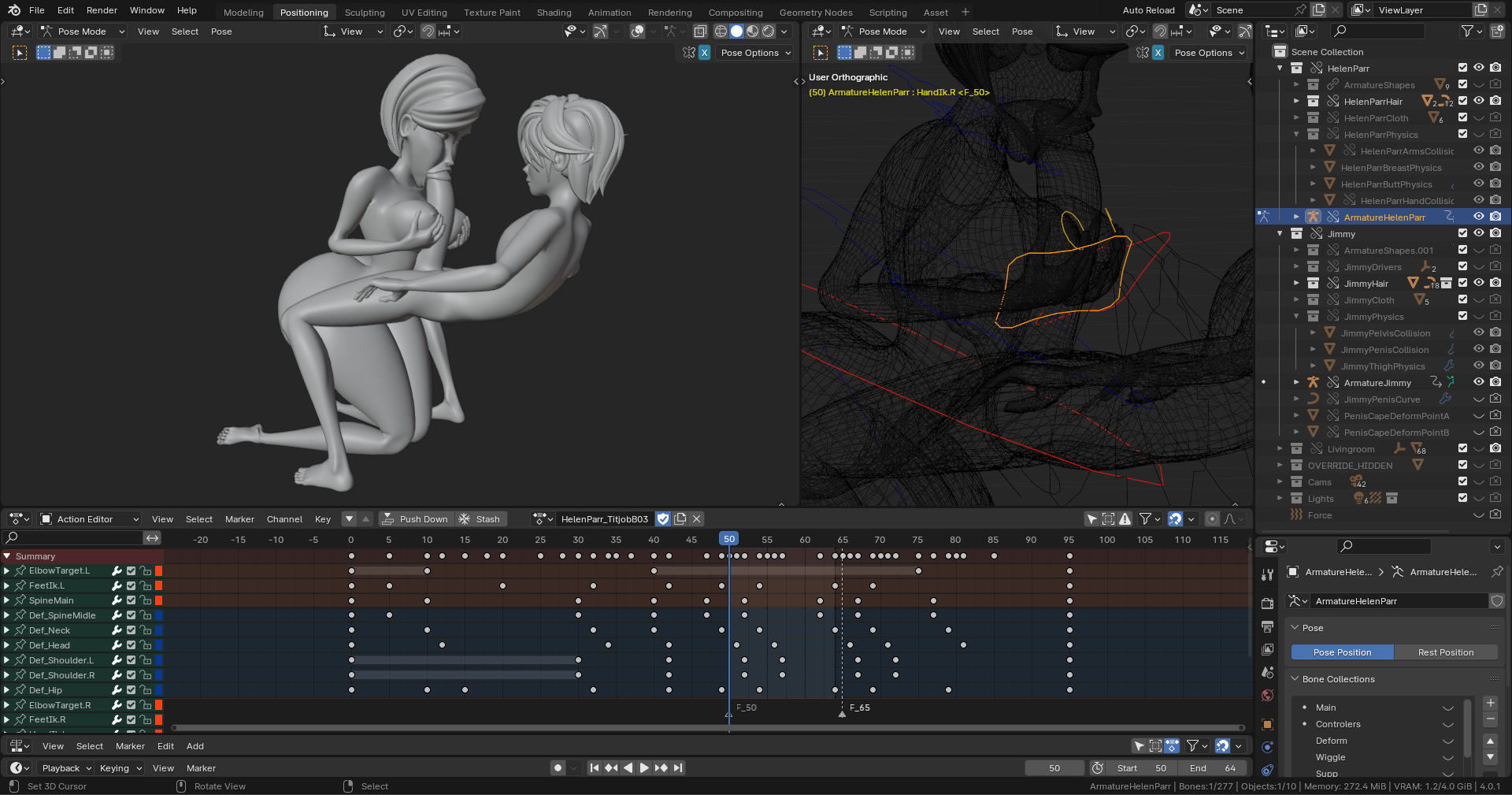Hide the HelenParr collection in viewport
The height and width of the screenshot is (795, 1512).
[1479, 69]
